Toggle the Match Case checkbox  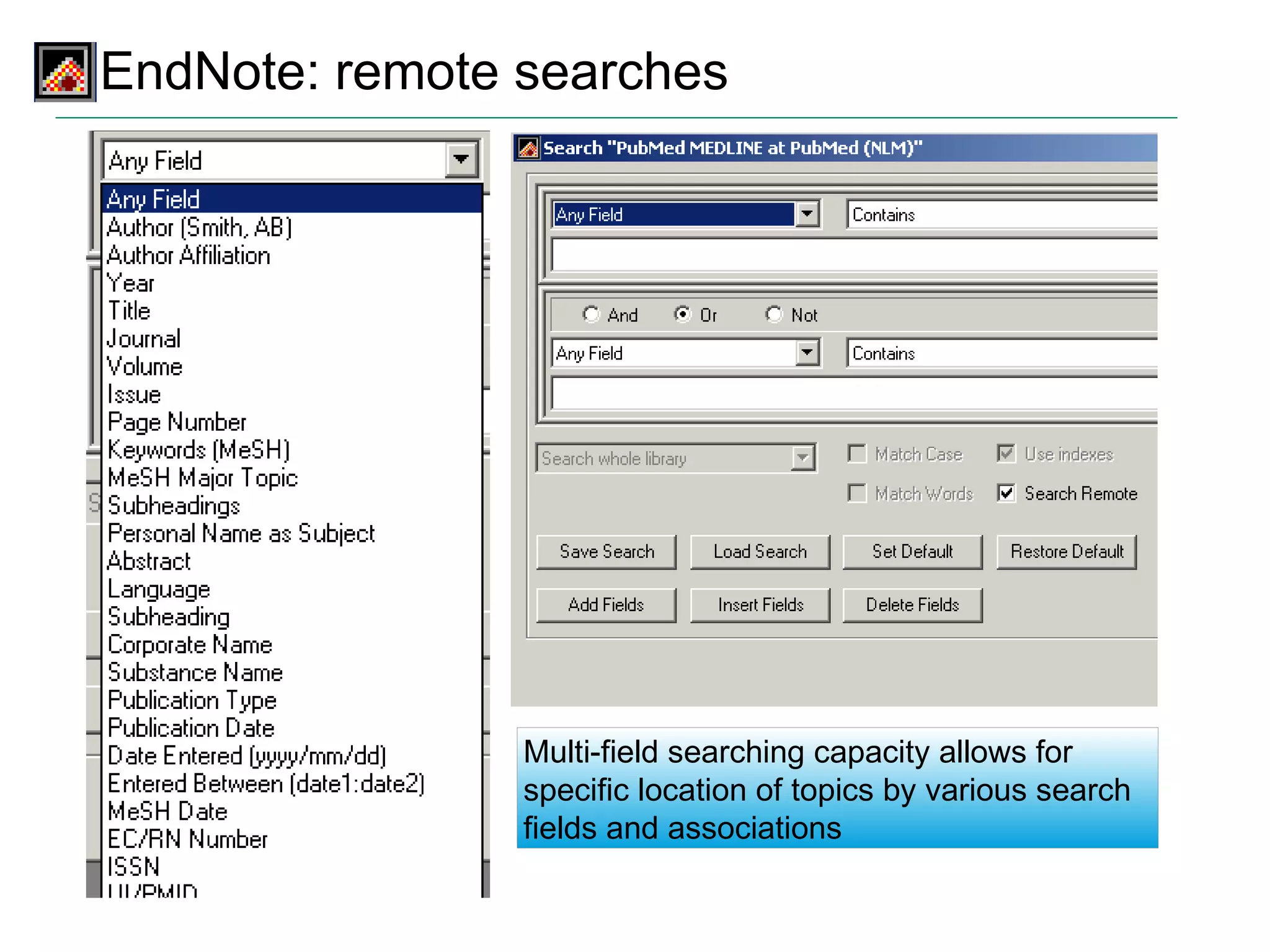[857, 454]
